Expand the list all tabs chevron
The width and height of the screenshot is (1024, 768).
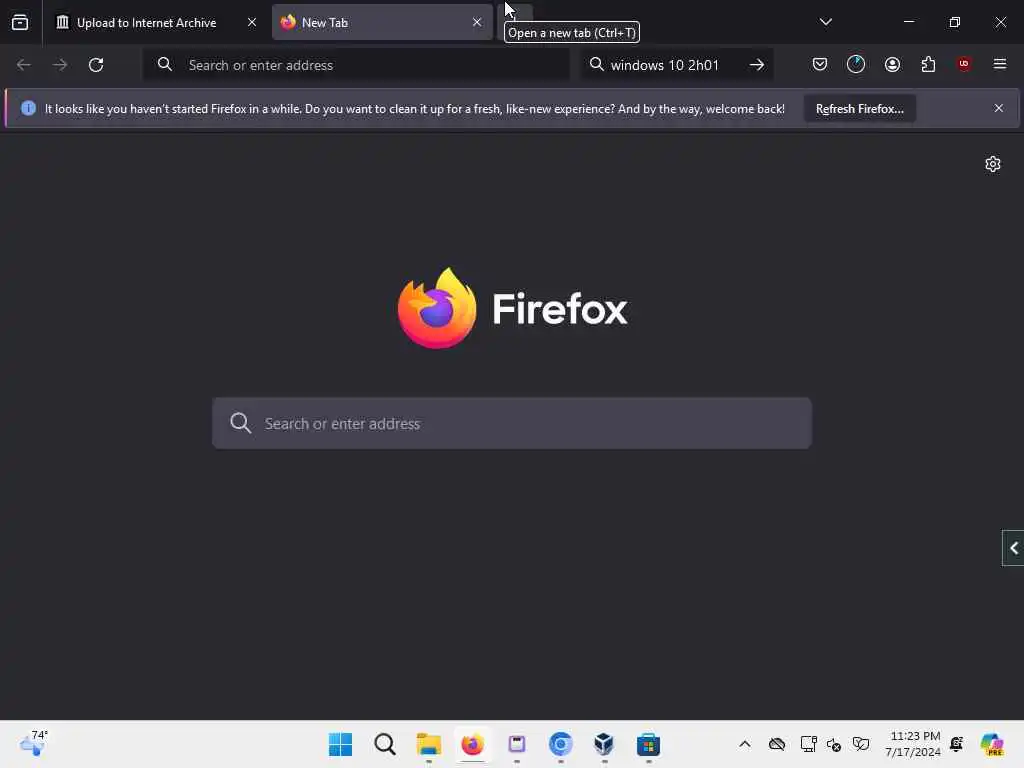[x=825, y=22]
